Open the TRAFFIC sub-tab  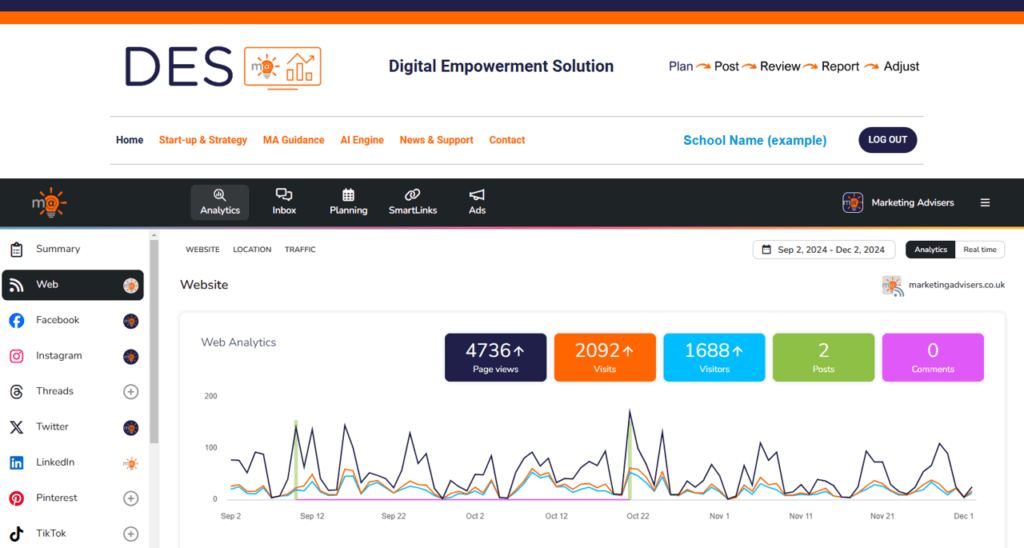(x=300, y=250)
